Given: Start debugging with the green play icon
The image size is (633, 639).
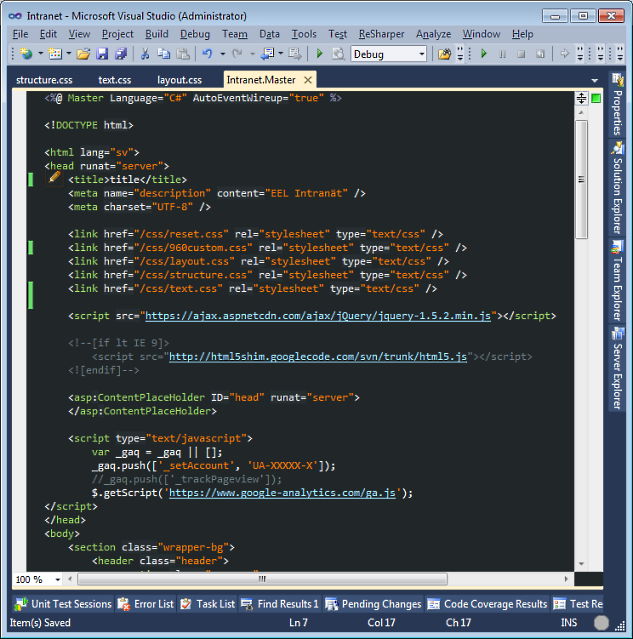Looking at the screenshot, I should coord(320,53).
